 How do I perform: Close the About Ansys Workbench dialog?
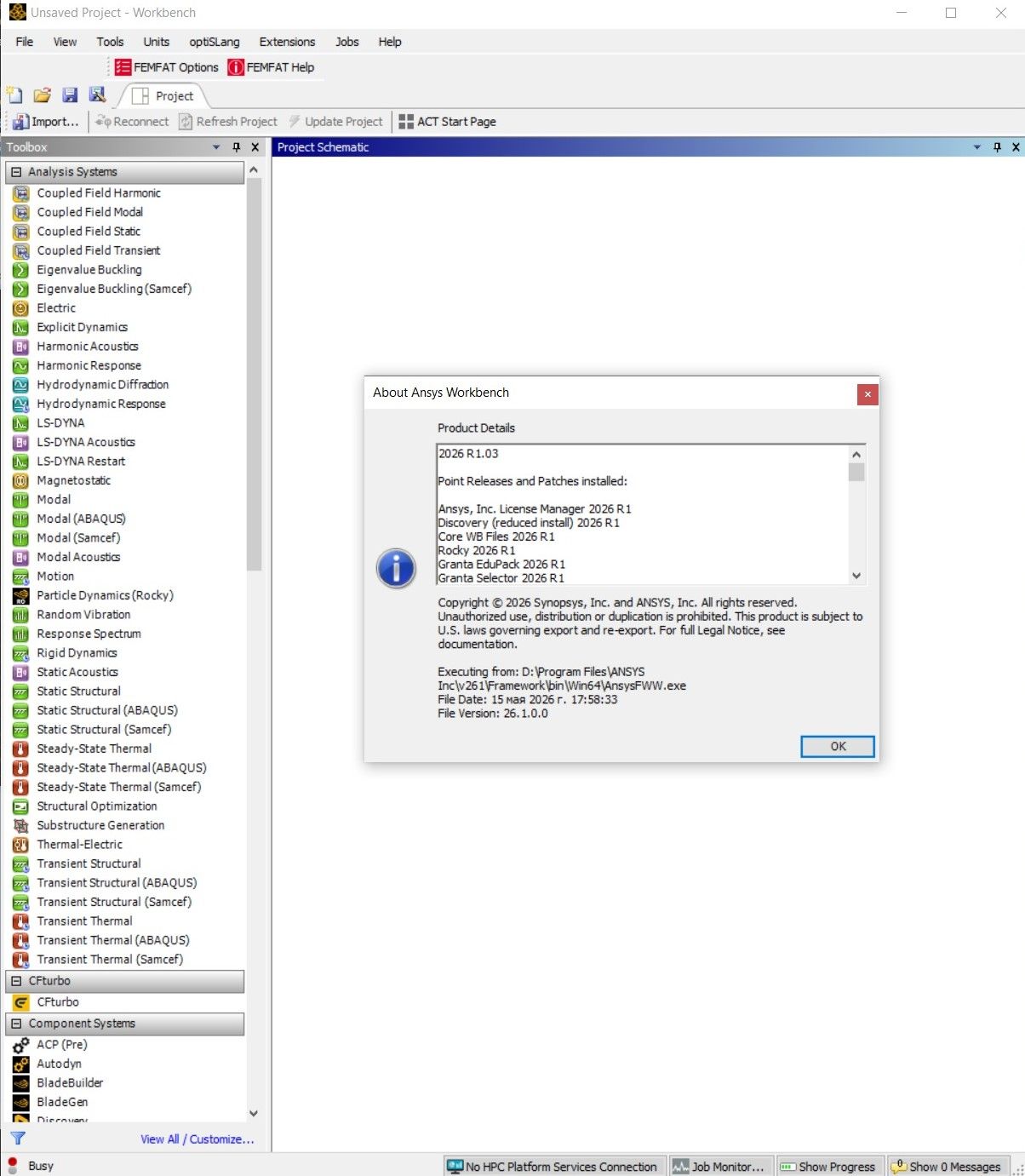(868, 394)
